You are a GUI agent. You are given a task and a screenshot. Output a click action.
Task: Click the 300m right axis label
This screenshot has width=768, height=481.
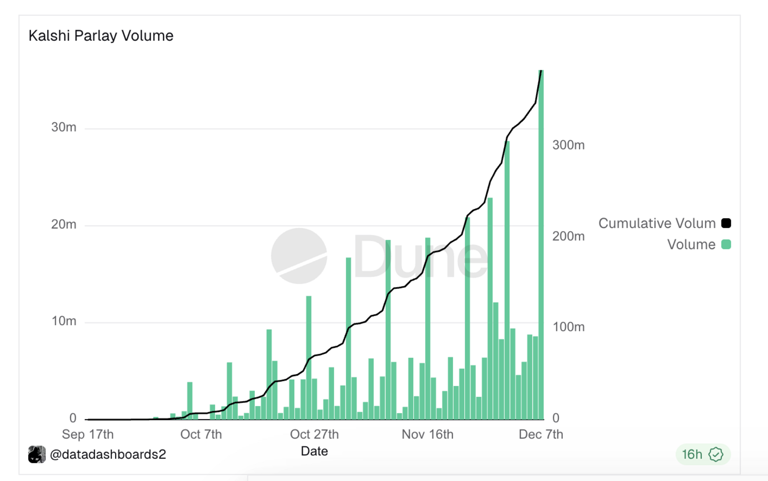pyautogui.click(x=569, y=145)
